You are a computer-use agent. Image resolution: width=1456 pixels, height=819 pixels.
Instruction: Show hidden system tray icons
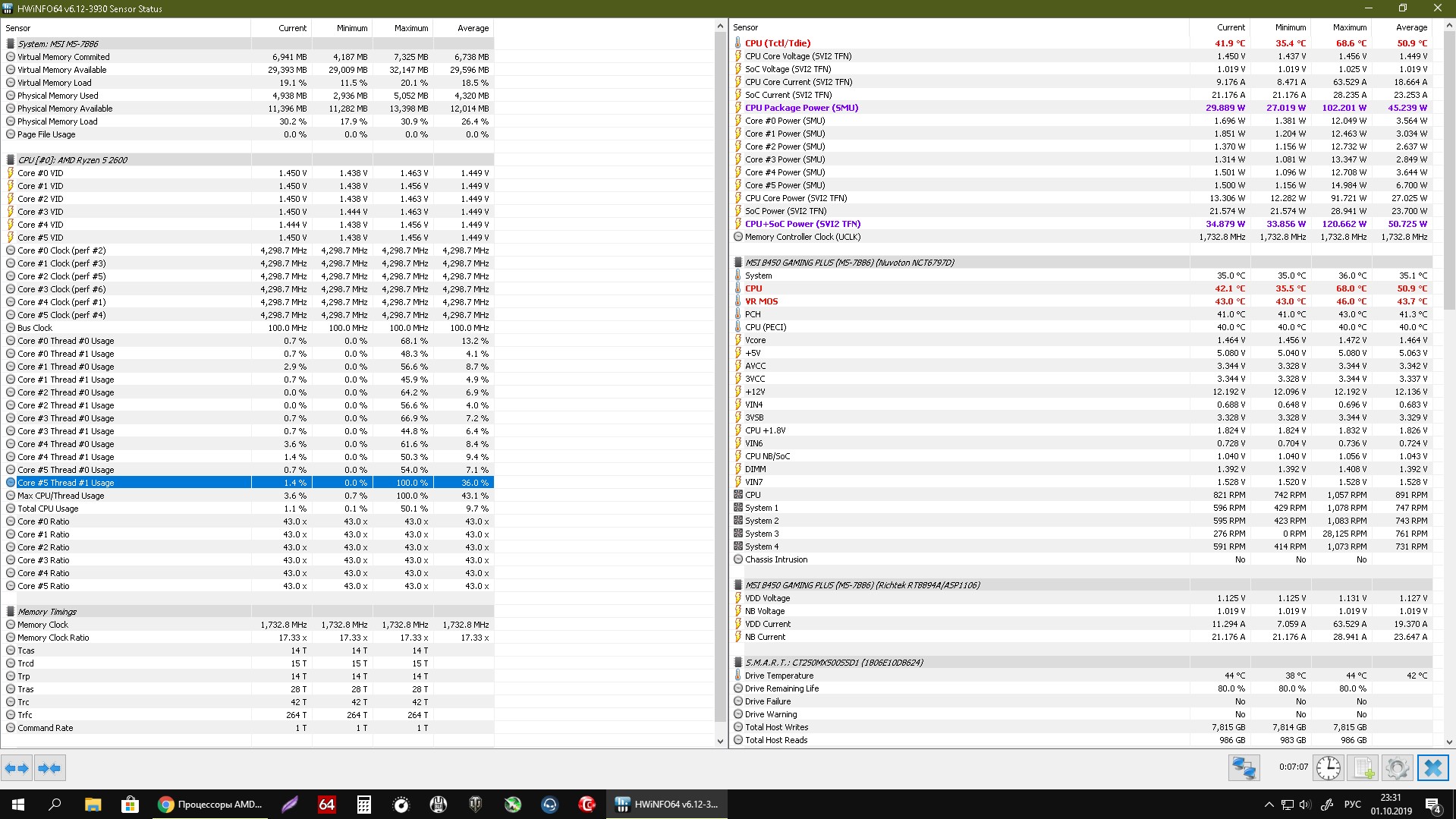tap(1269, 805)
